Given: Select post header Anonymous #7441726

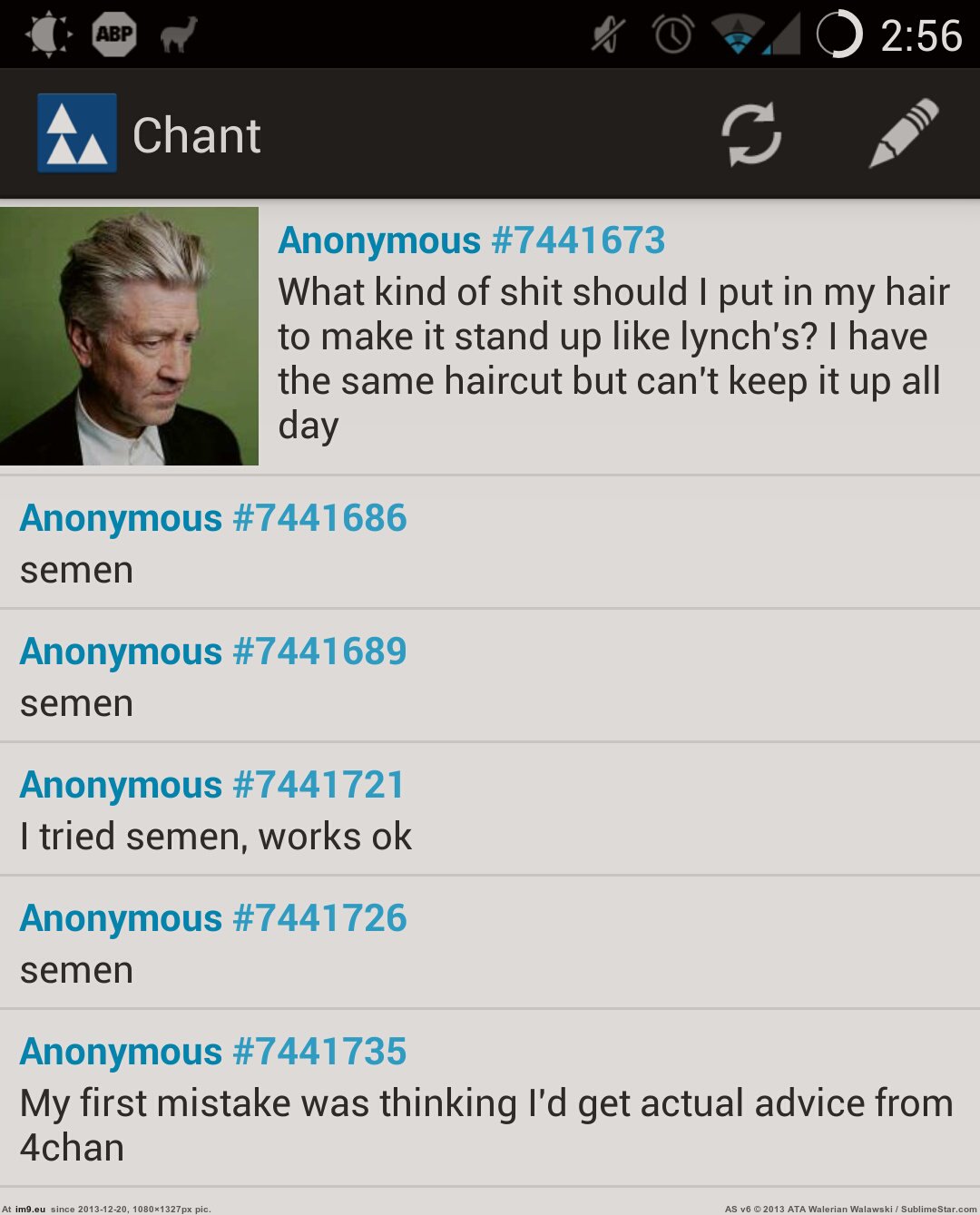Looking at the screenshot, I should pos(213,918).
